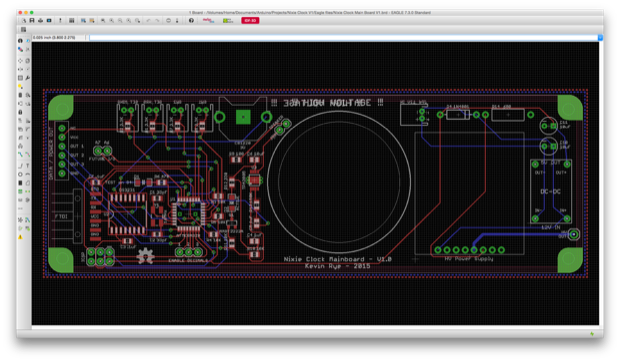Open Help with the question mark icon
The width and height of the screenshot is (620, 361).
pos(191,21)
